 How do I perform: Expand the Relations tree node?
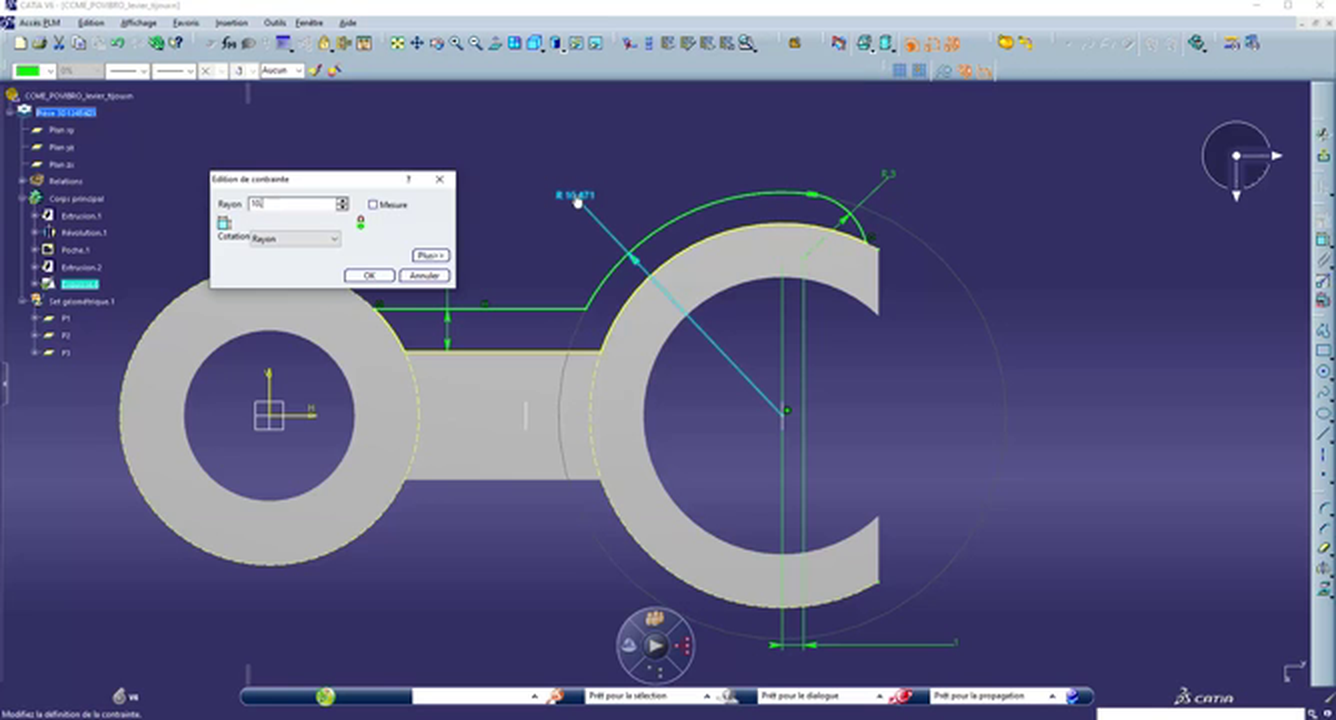[x=22, y=181]
